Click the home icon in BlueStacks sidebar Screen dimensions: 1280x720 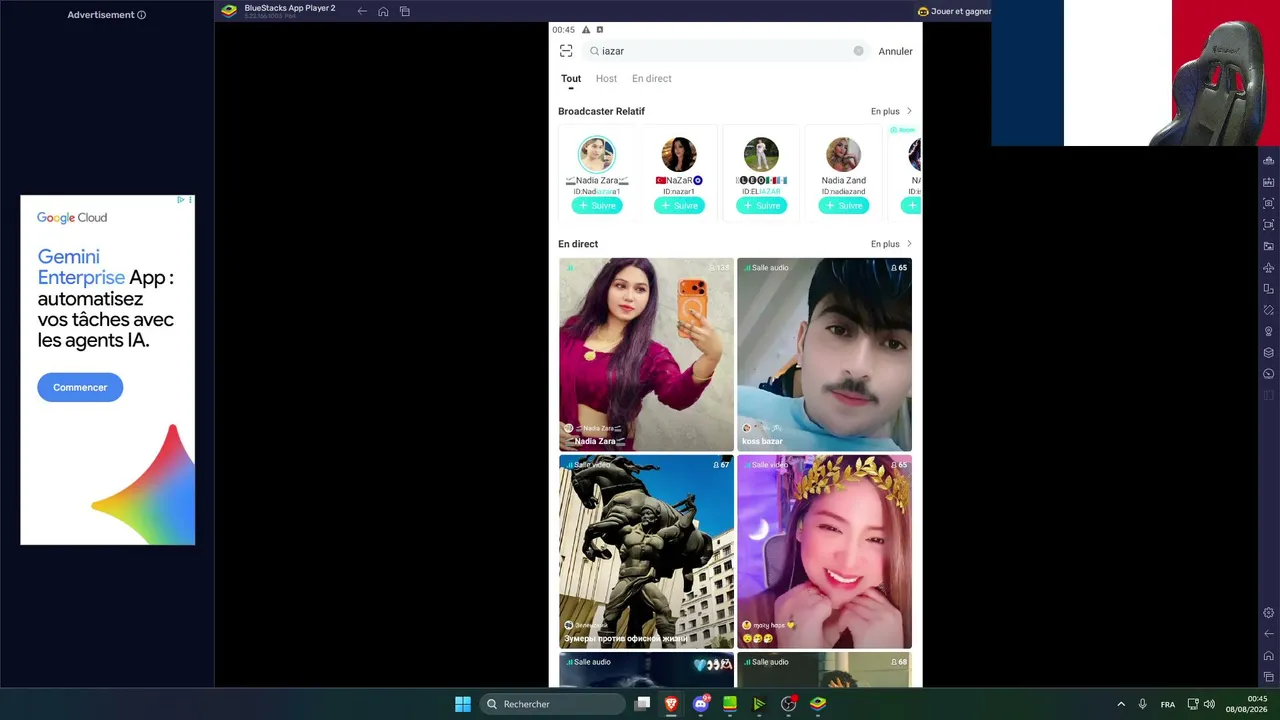tap(1269, 656)
